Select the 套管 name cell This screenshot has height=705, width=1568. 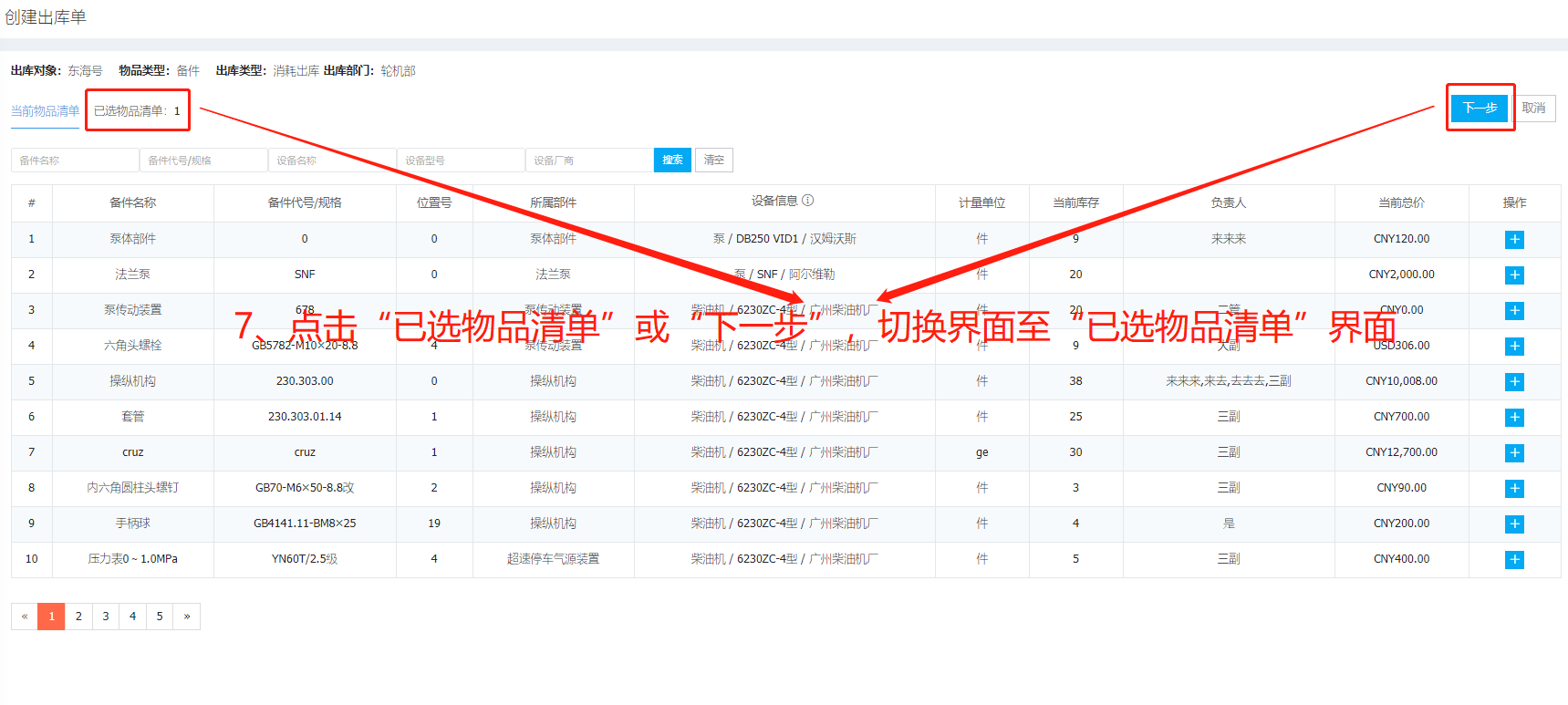133,417
